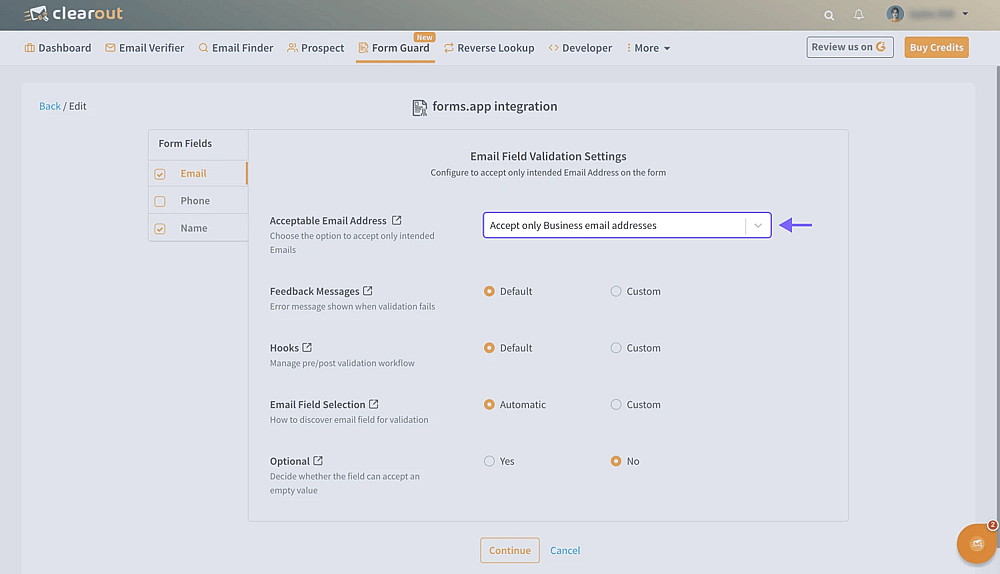Select the Email form field row

click(198, 173)
